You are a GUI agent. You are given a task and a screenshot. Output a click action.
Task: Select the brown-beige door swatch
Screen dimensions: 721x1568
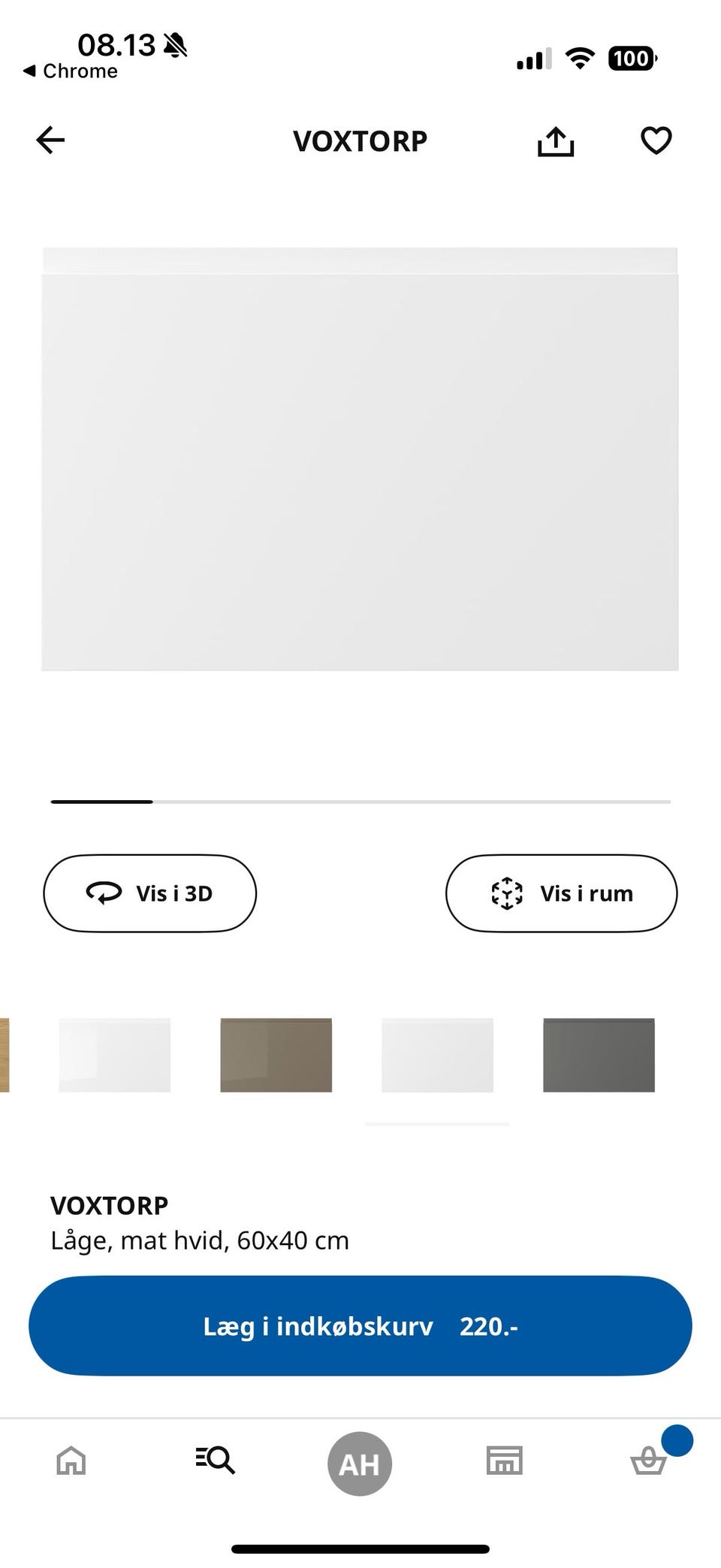(x=276, y=1055)
